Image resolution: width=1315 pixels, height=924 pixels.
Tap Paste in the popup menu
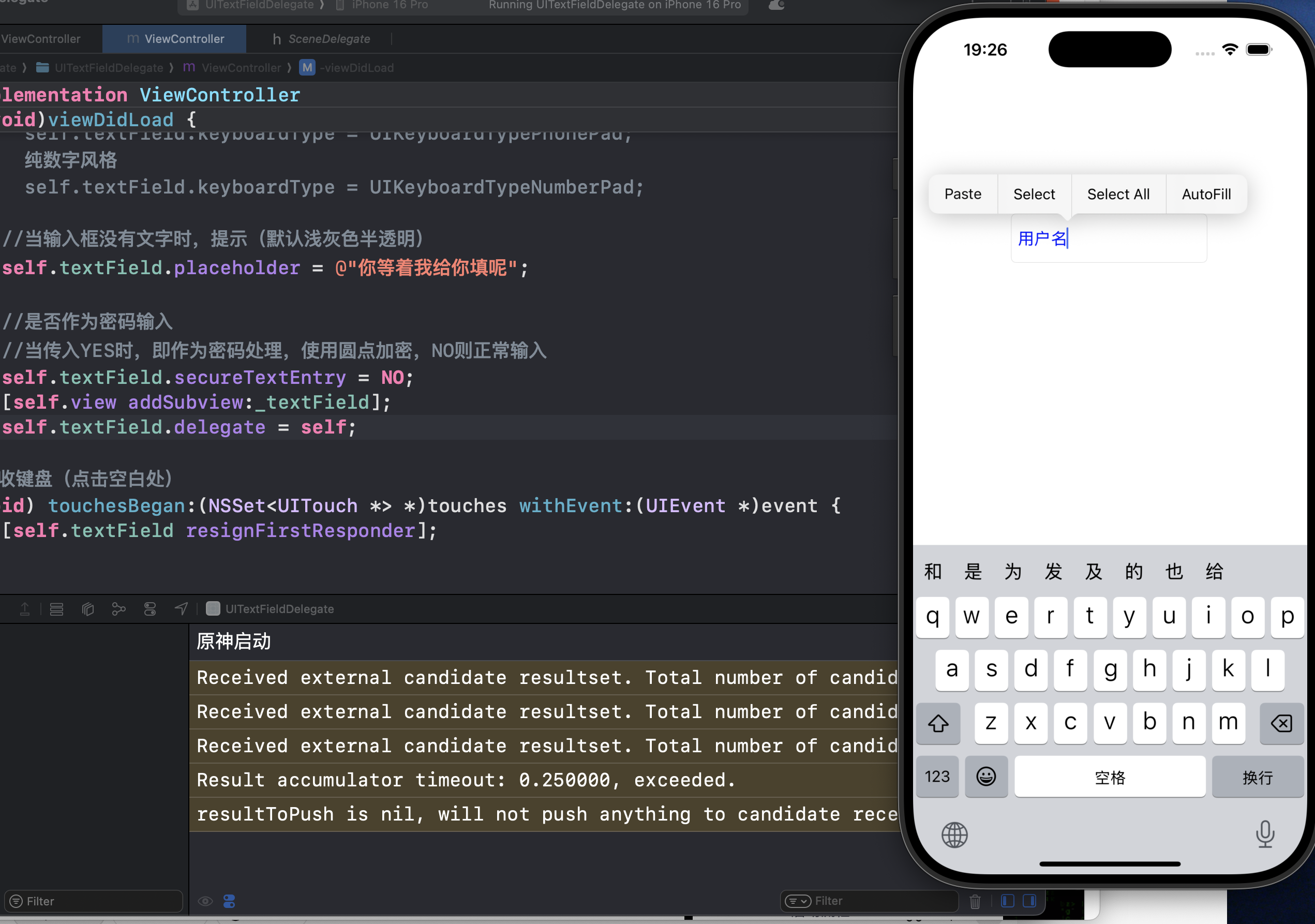[x=962, y=194]
